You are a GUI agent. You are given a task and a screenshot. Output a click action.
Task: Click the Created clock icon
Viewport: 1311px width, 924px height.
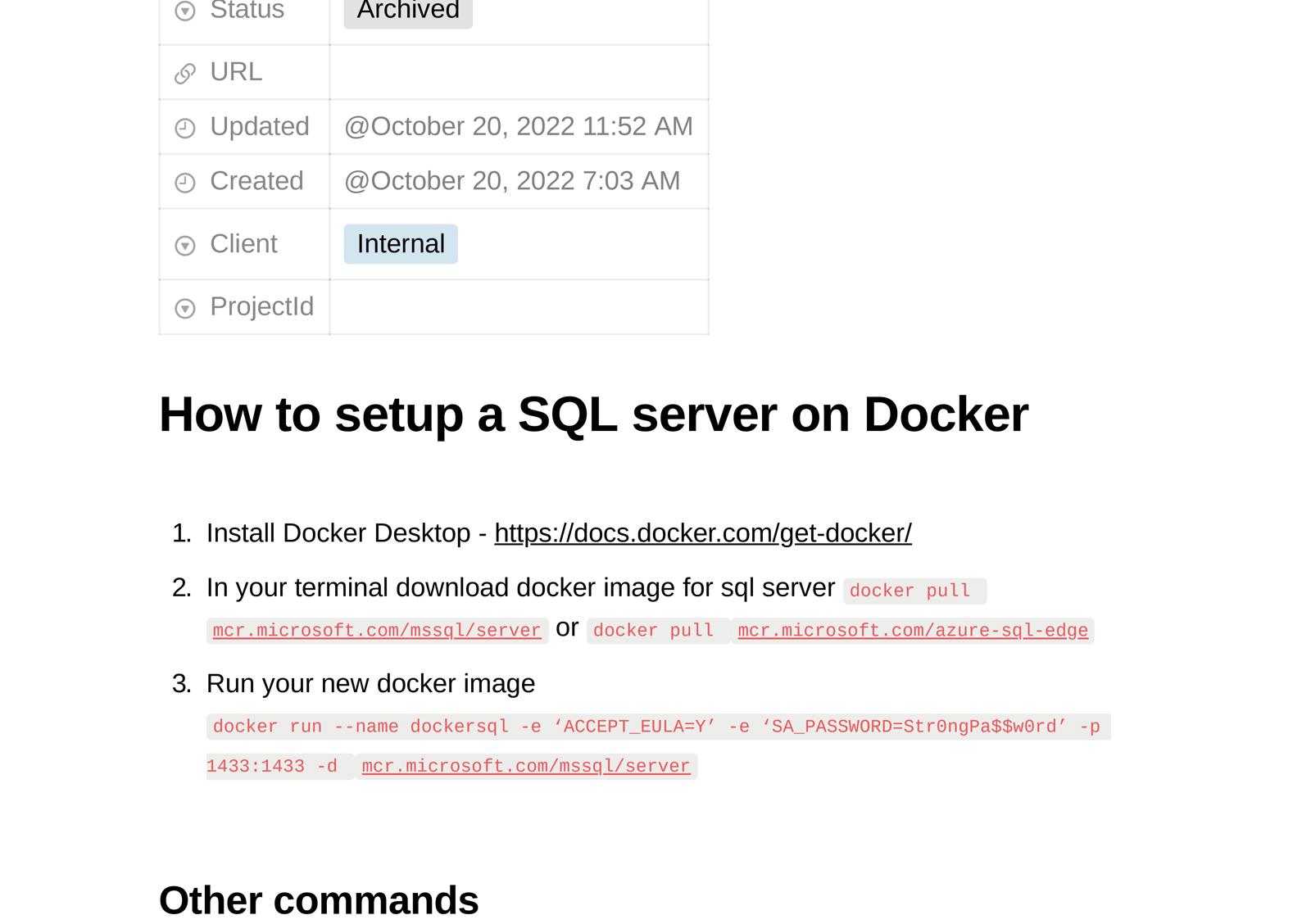[x=185, y=182]
